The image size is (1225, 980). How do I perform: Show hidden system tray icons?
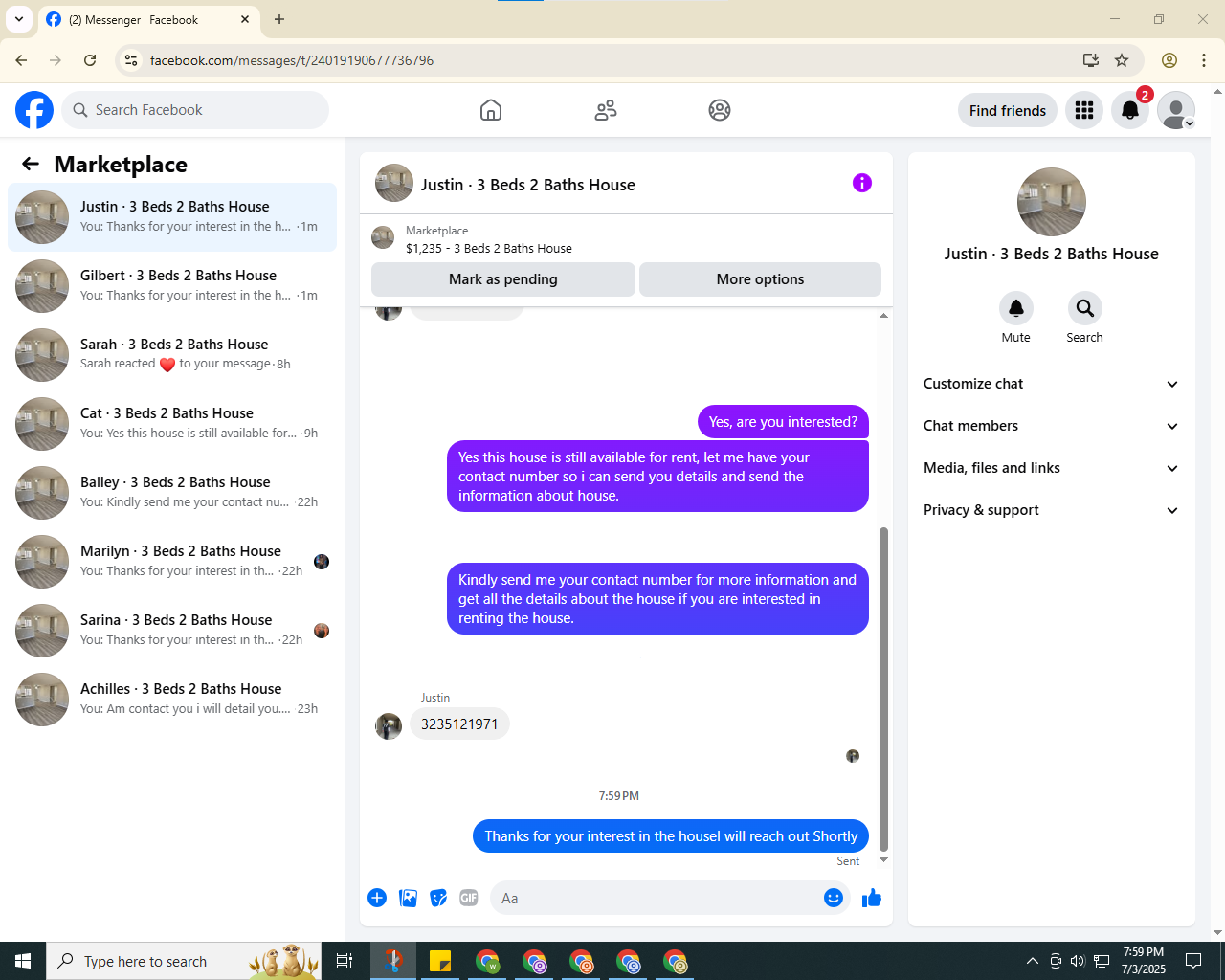tap(1032, 961)
